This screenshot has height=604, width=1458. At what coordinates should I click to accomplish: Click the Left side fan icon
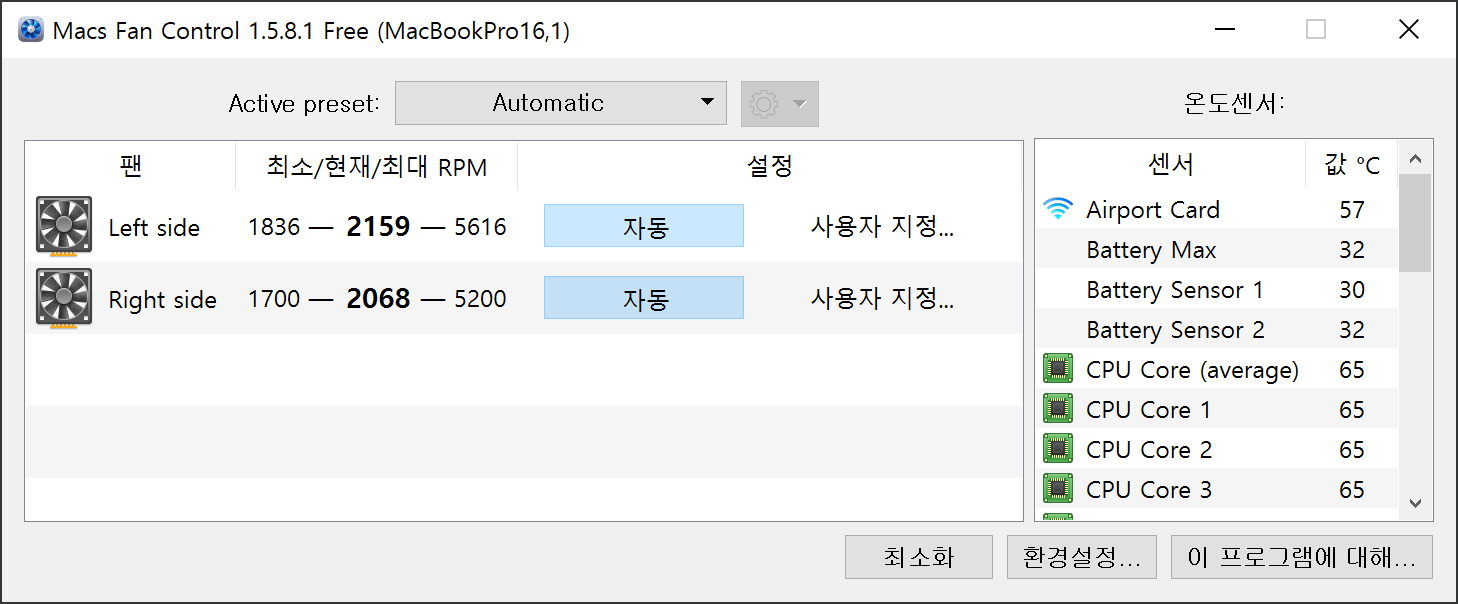[64, 225]
